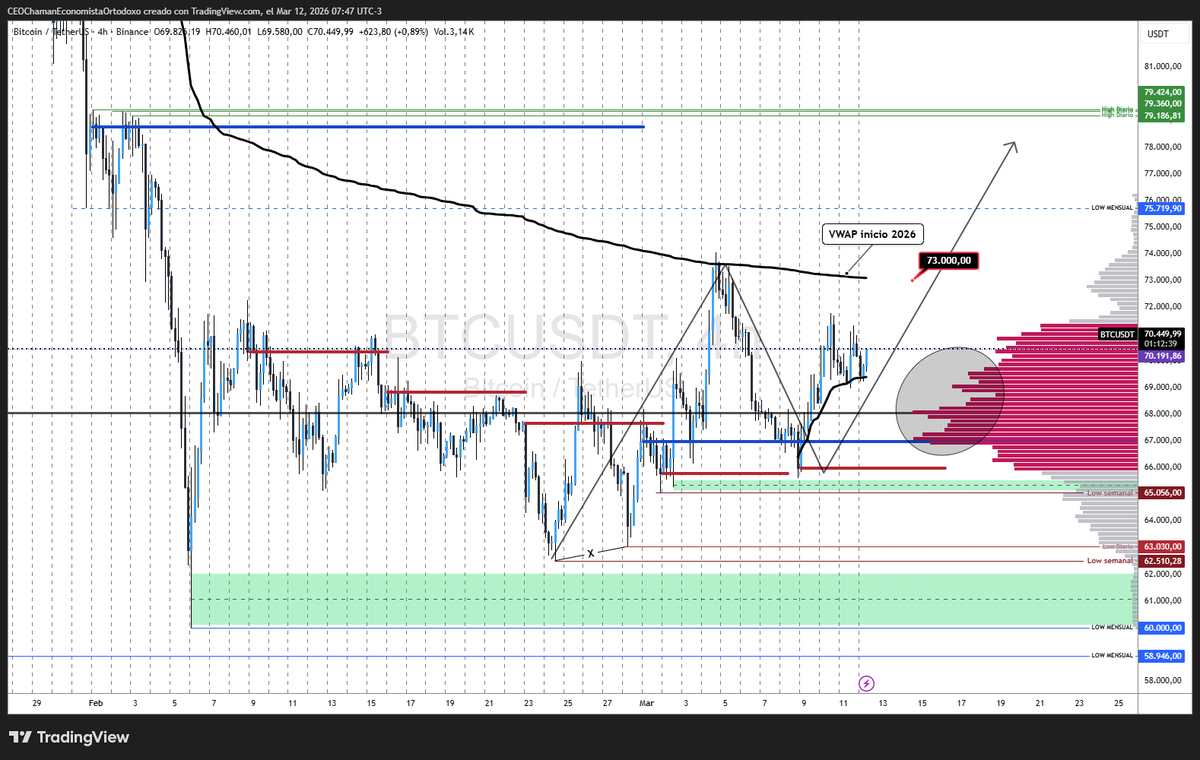Screen dimensions: 1200x760
Task: Click the Vol.3,14K volume readout
Action: click(453, 32)
